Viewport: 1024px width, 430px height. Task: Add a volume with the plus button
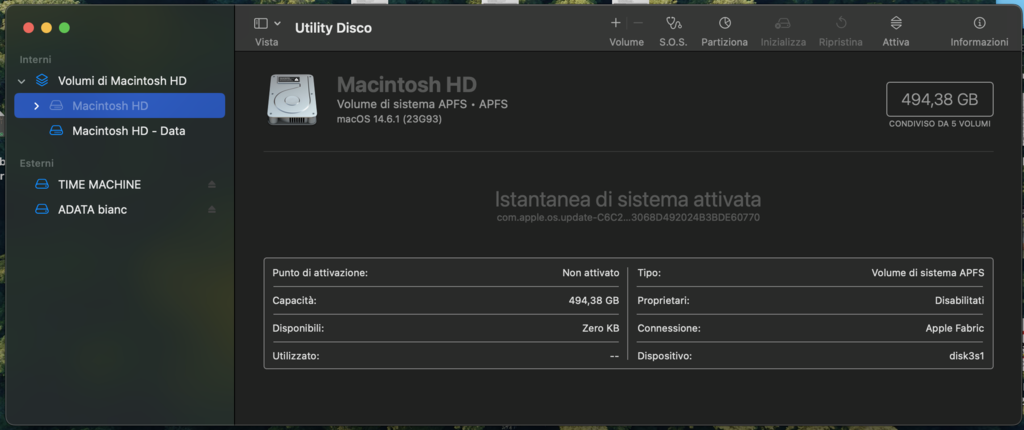point(615,23)
